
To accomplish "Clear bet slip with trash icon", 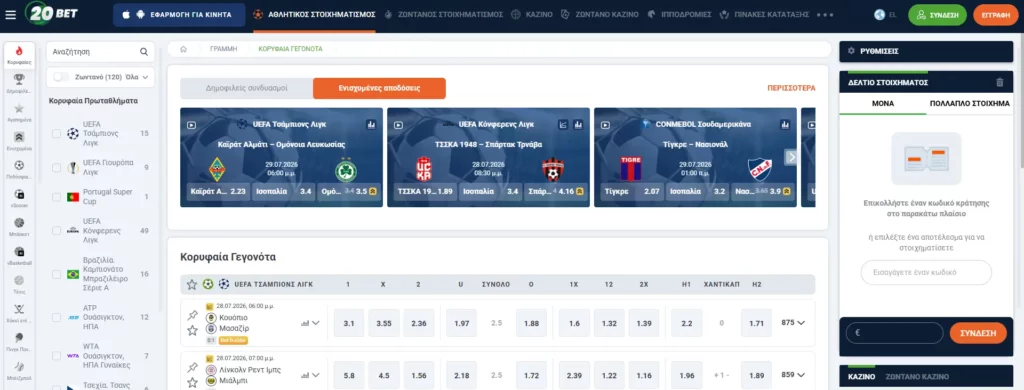I will (999, 83).
